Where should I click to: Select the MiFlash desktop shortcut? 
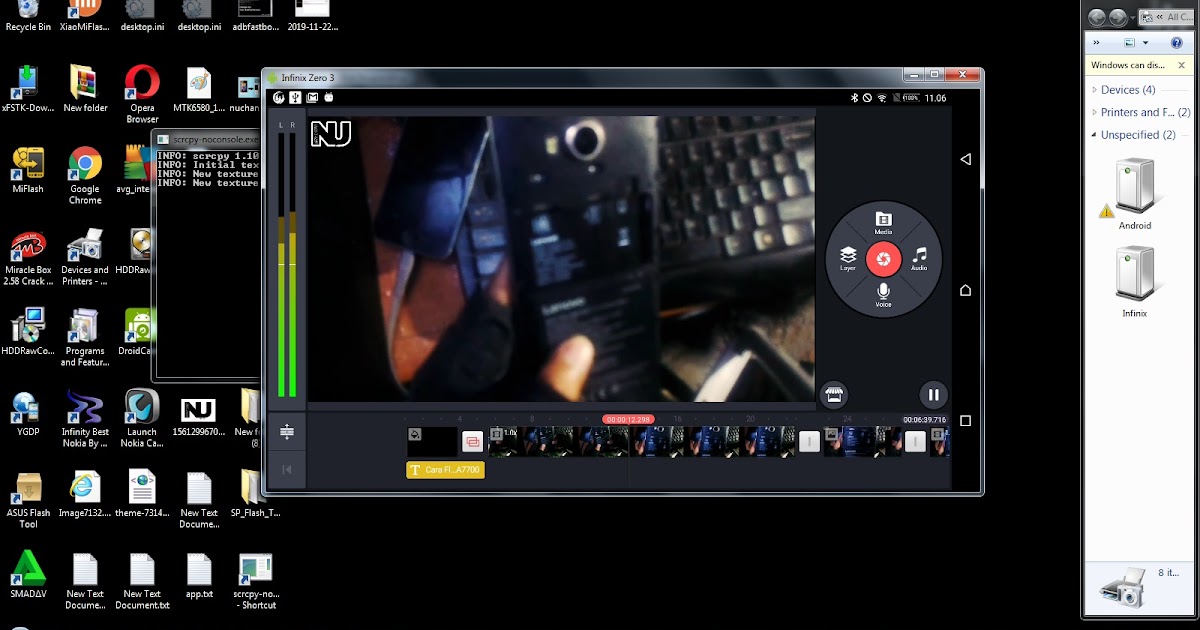pyautogui.click(x=28, y=170)
